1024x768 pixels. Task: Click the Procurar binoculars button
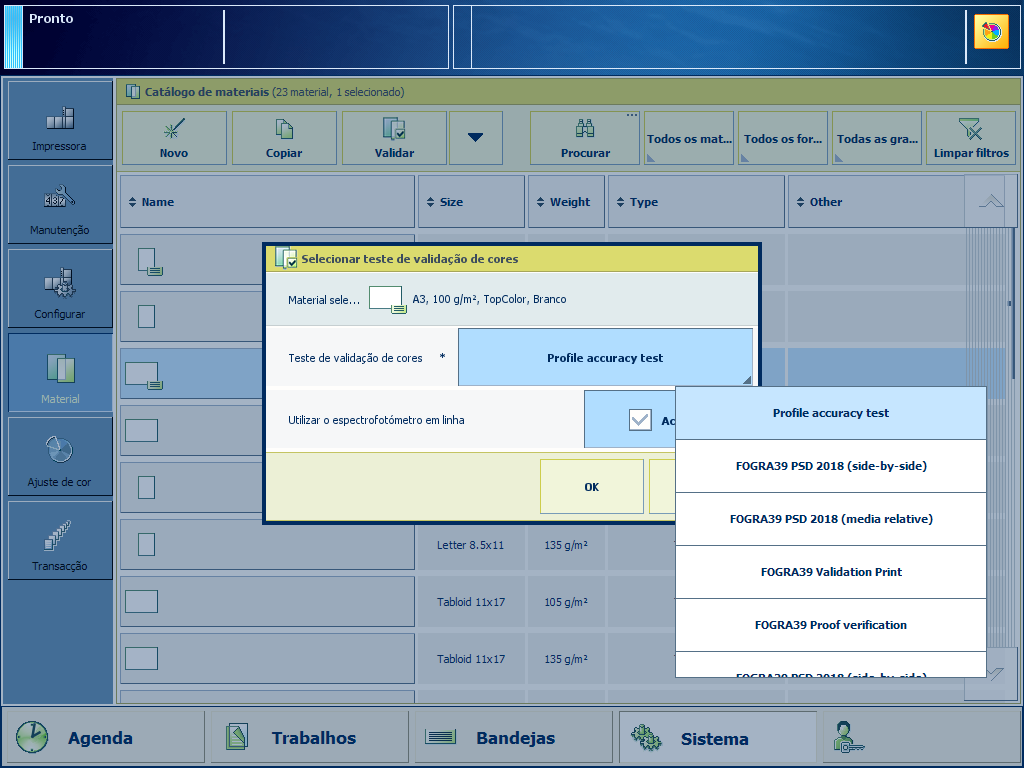point(585,138)
